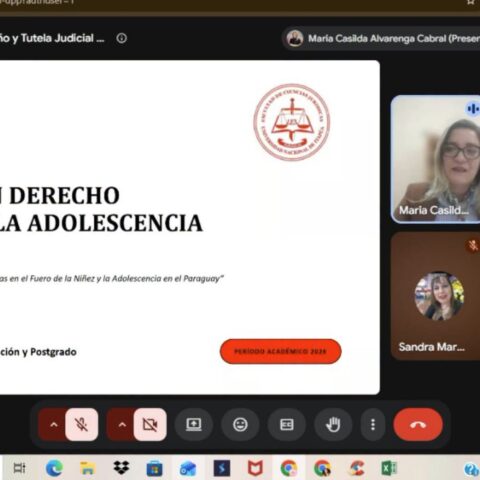
Task: Click María Casilda Alvarenga Cabral presenter chip
Action: pyautogui.click(x=382, y=39)
